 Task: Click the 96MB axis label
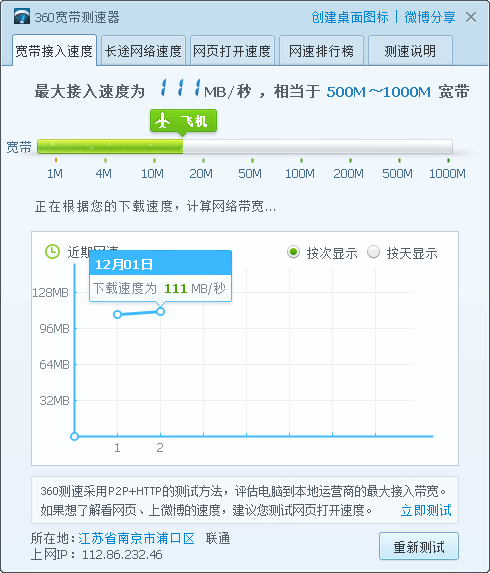[54, 329]
